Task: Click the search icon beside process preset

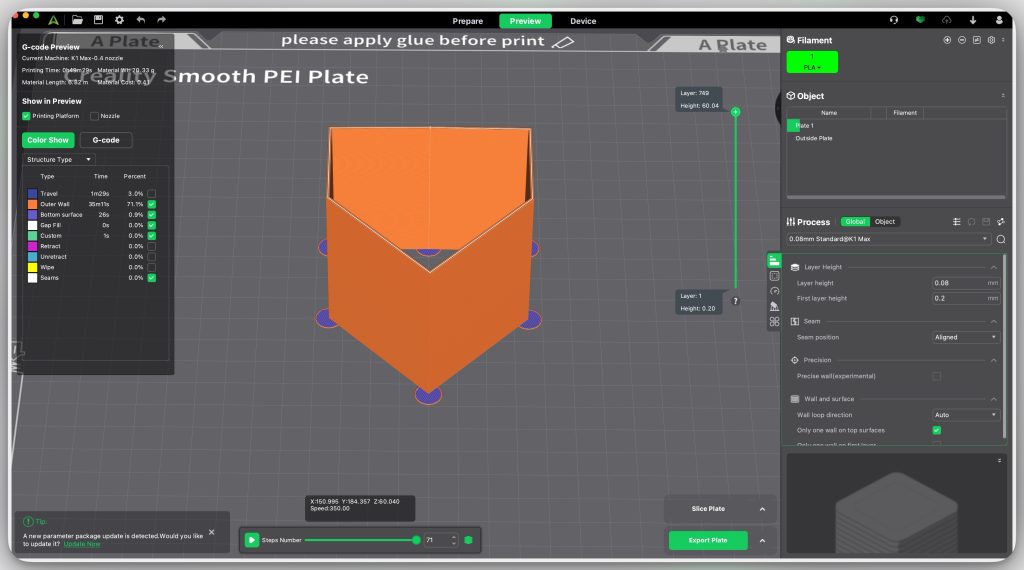Action: coord(1000,240)
